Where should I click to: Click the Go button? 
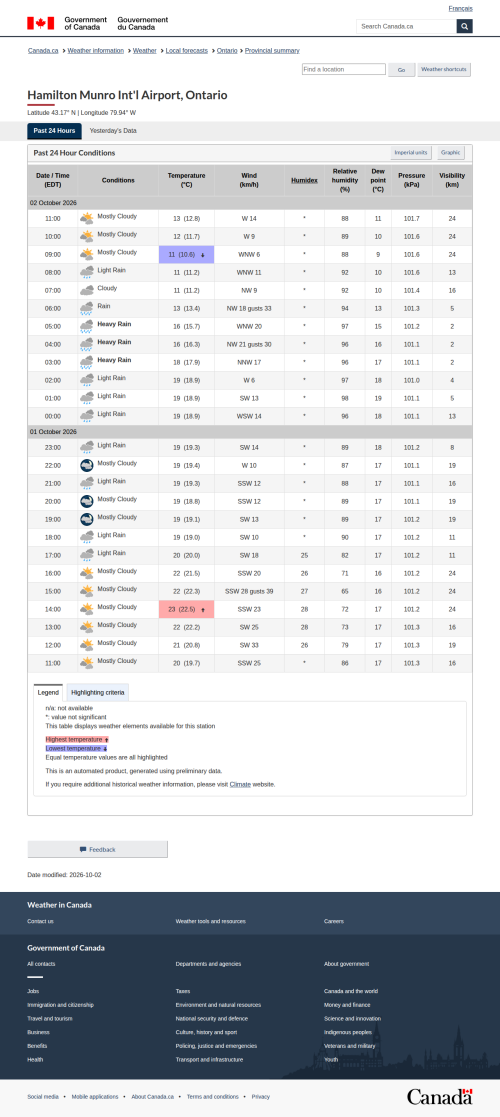(402, 70)
